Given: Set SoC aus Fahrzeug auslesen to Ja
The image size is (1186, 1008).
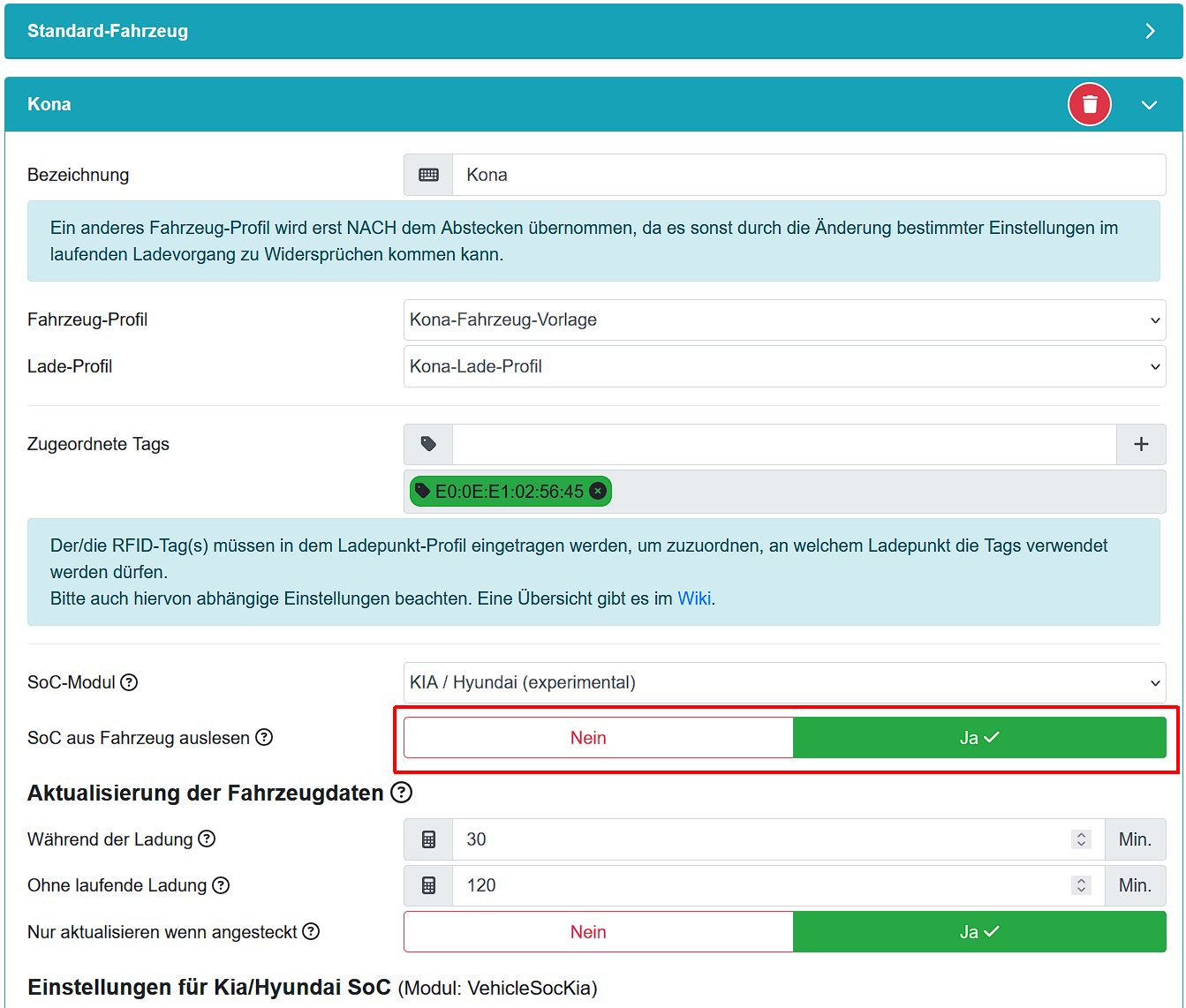Looking at the screenshot, I should 979,738.
